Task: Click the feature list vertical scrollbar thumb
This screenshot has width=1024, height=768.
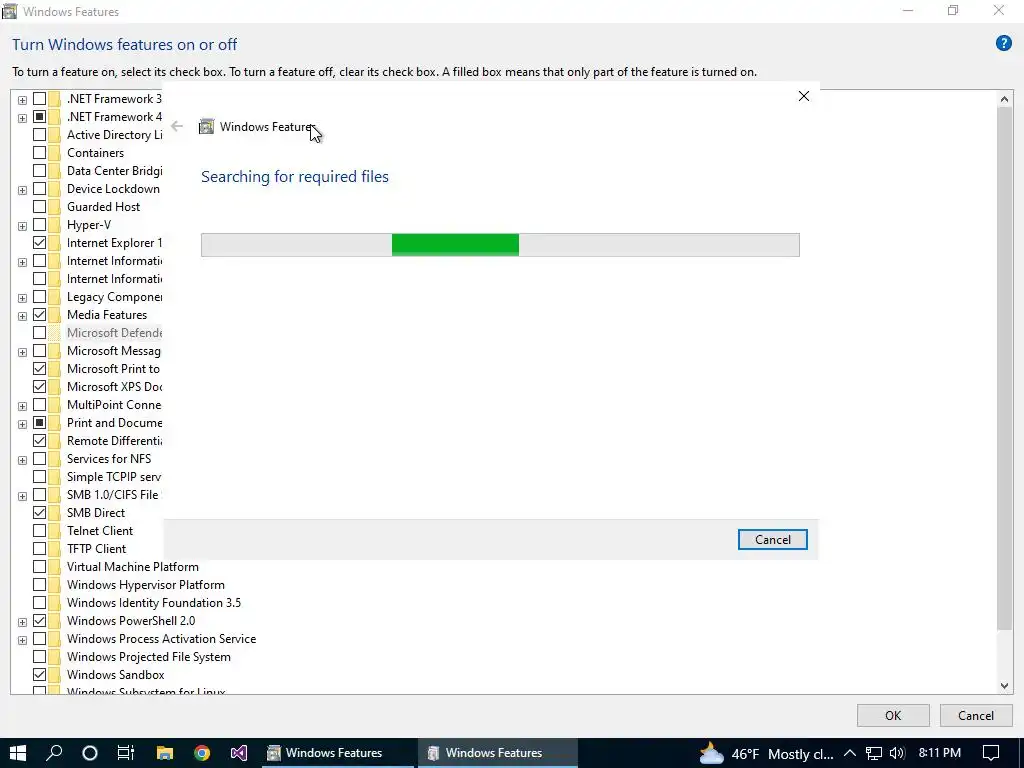Action: (x=1004, y=368)
